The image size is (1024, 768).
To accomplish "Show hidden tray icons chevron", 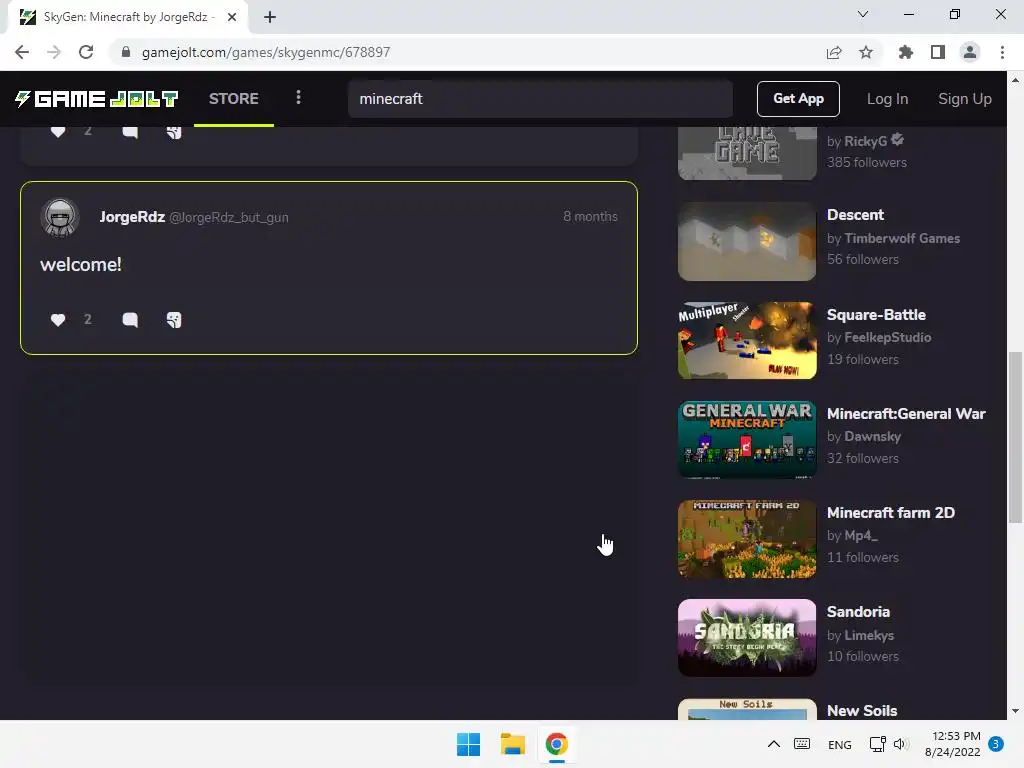I will [x=773, y=744].
